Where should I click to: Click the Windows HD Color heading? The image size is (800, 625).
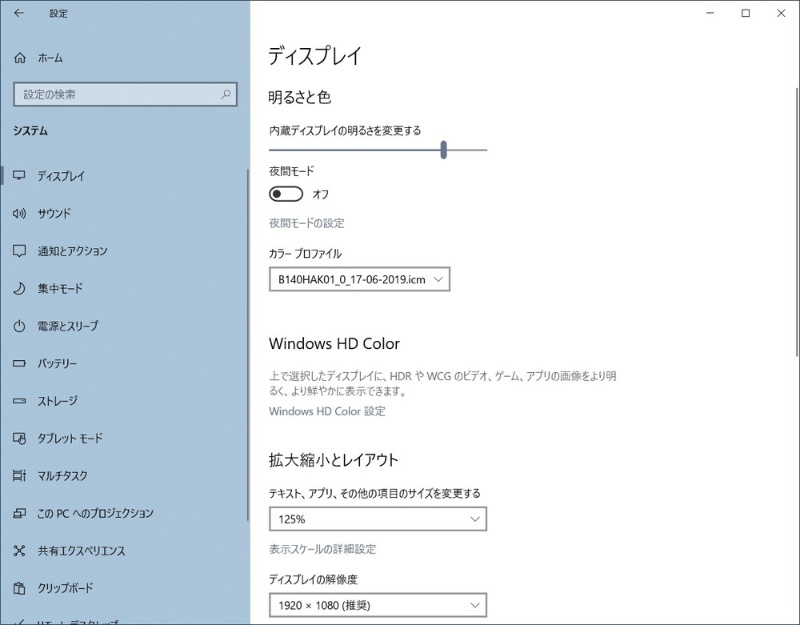tap(334, 343)
